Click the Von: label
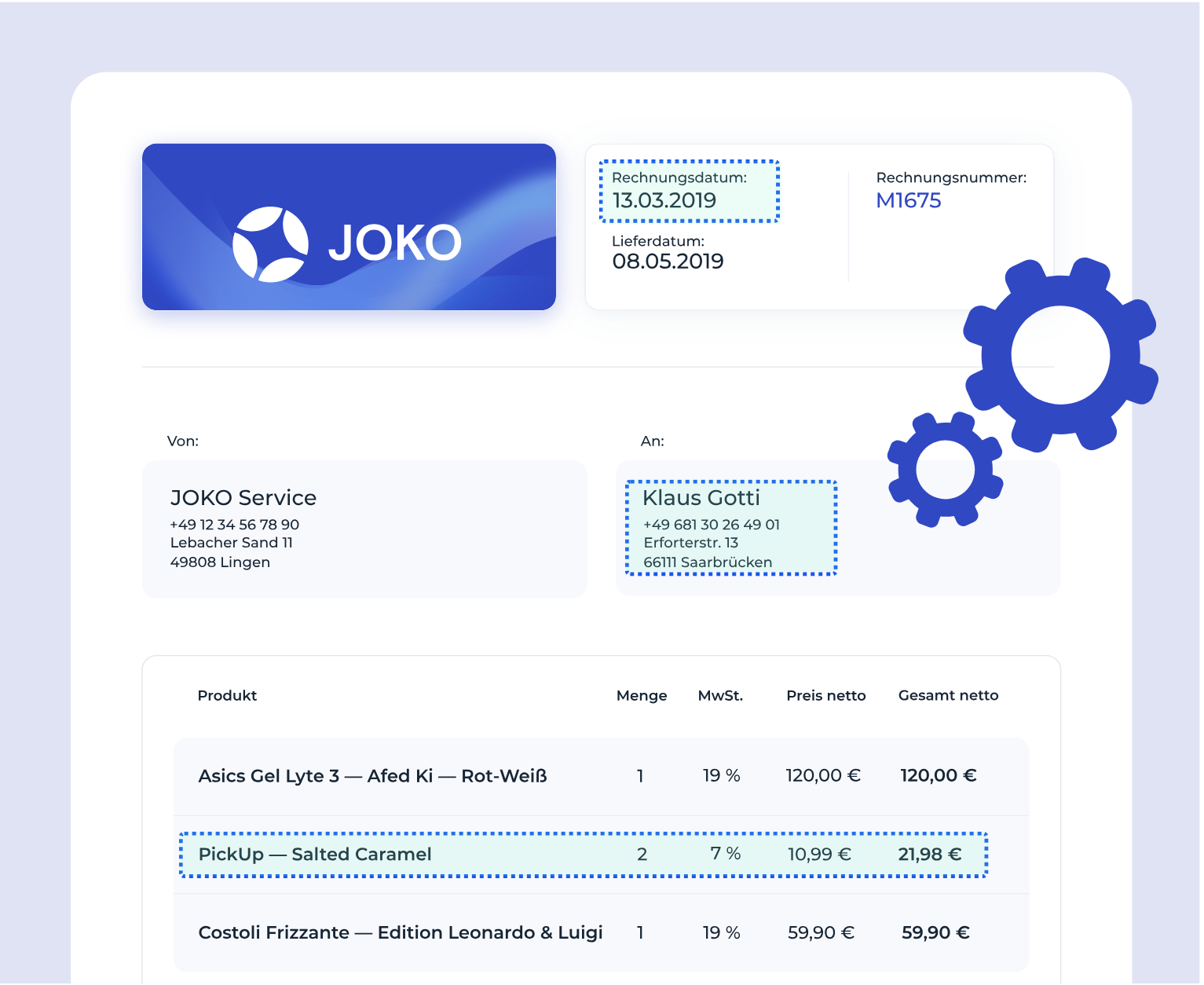Screen dimensions: 1204x985 click(x=183, y=441)
